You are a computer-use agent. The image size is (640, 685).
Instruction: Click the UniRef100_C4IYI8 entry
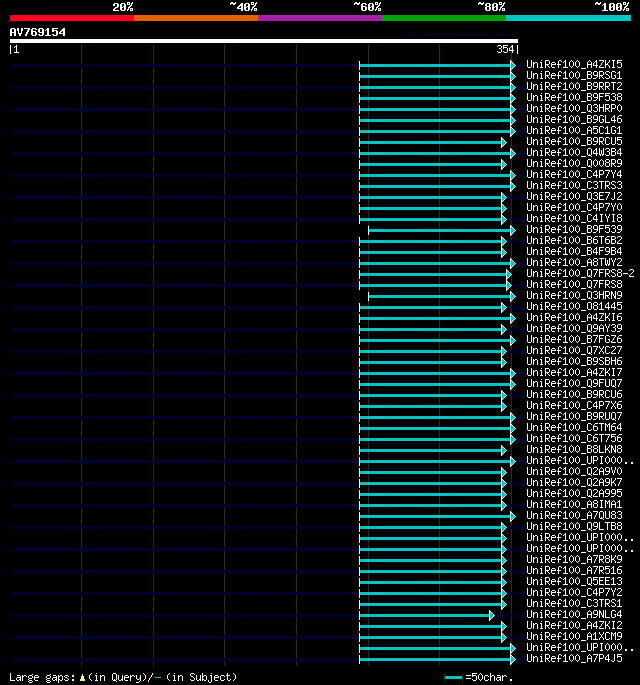pyautogui.click(x=574, y=218)
